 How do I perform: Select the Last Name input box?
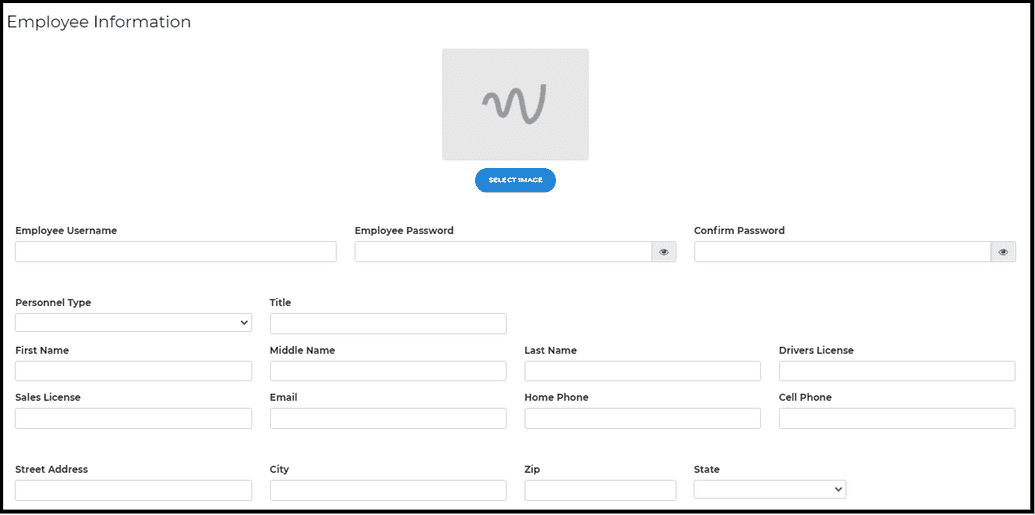coord(642,371)
